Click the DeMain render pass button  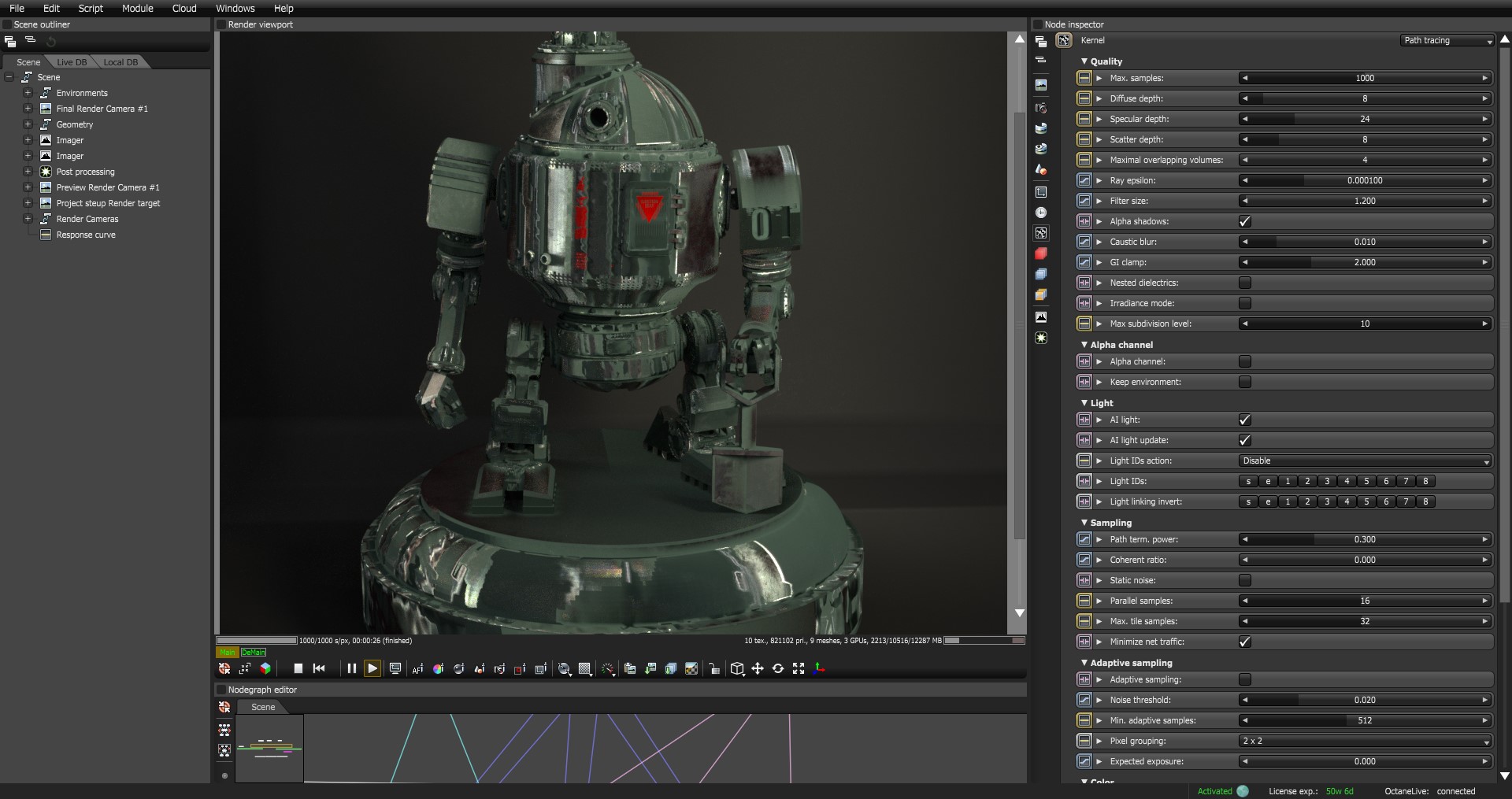253,652
